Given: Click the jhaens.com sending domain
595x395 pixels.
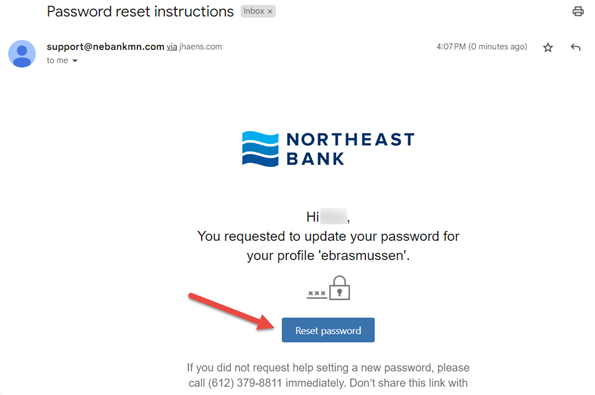Looking at the screenshot, I should coord(200,47).
